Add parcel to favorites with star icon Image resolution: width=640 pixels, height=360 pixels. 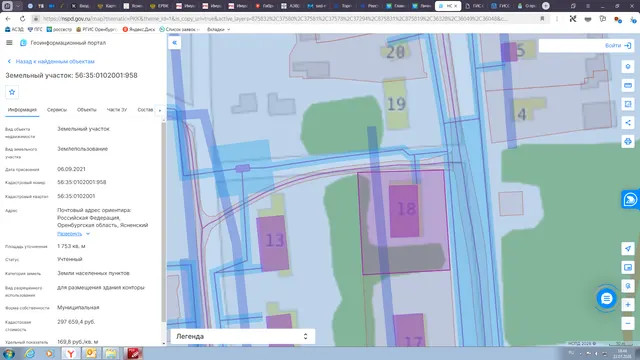[x=12, y=92]
